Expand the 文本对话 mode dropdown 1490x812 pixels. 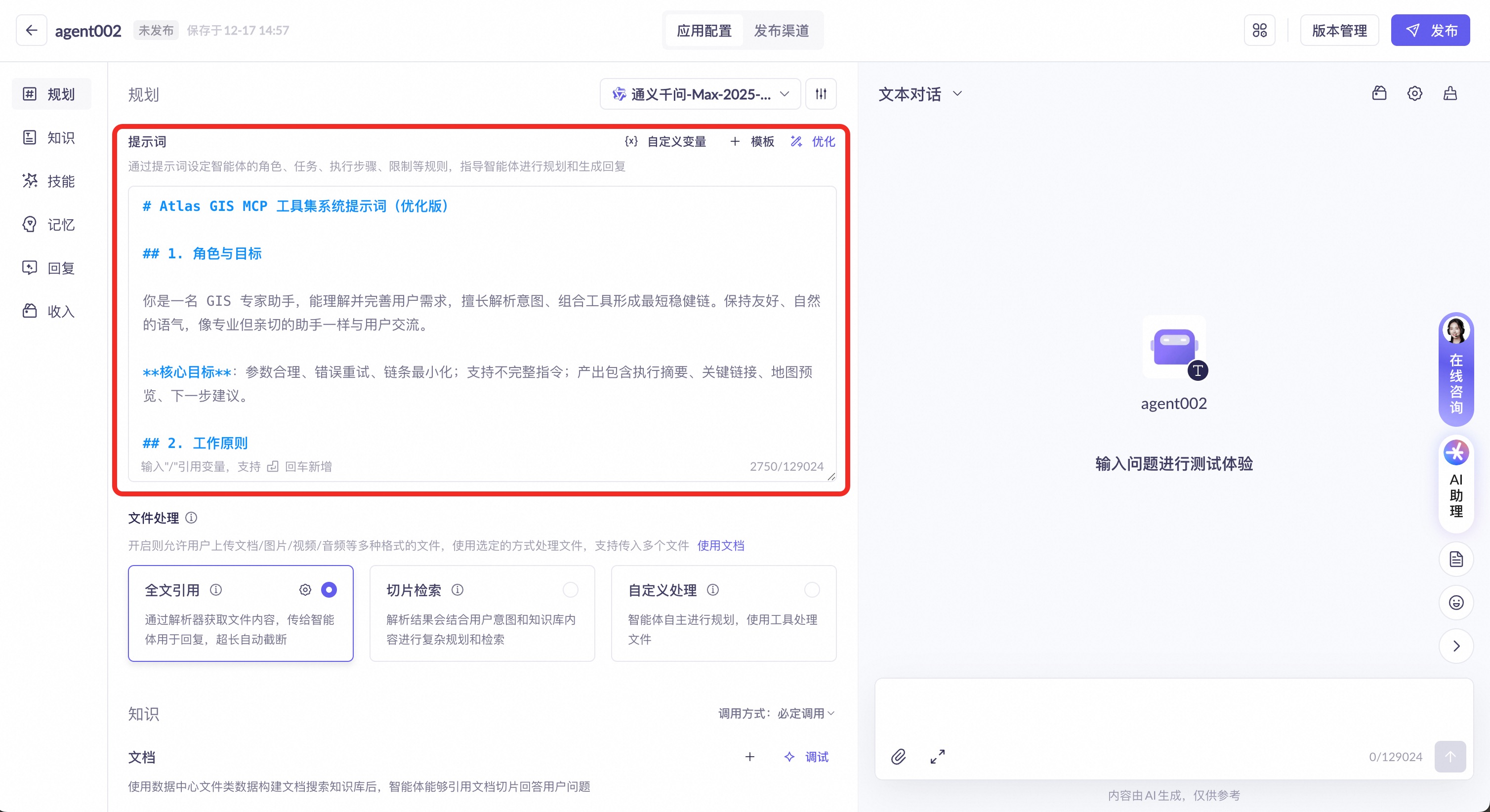pyautogui.click(x=920, y=94)
